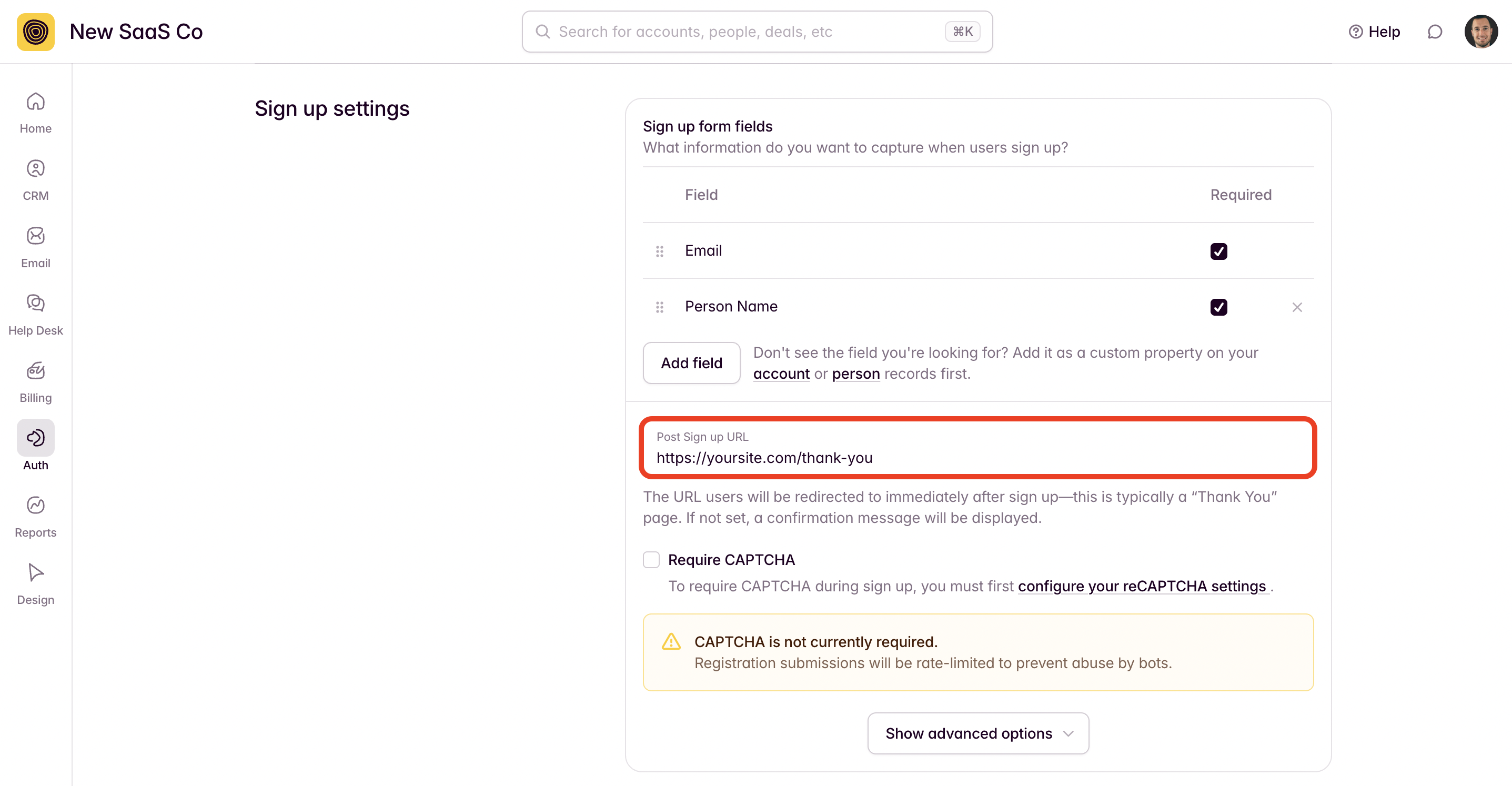The image size is (1512, 786).
Task: Open the Help menu in header
Action: point(1374,32)
